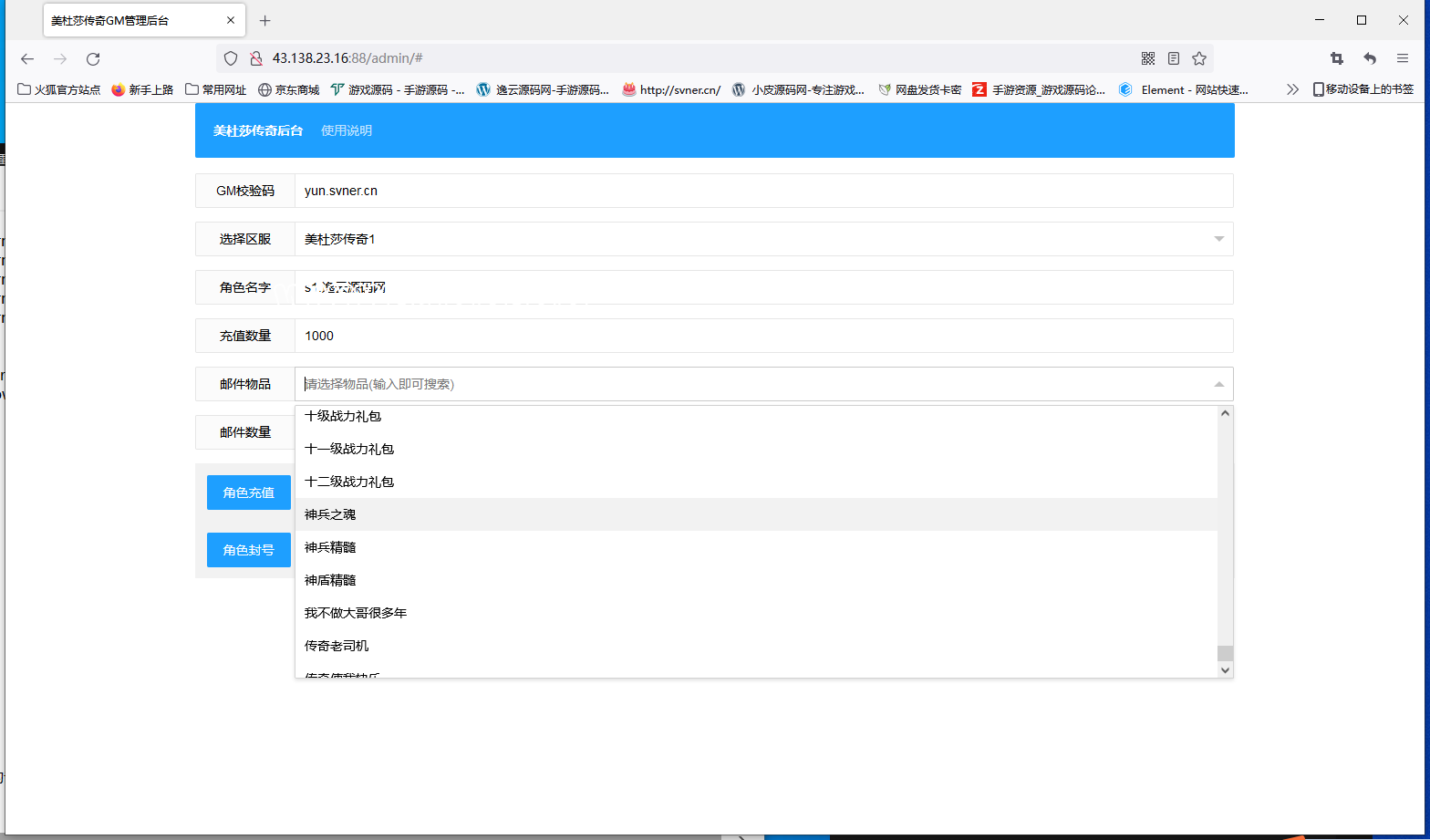Close the 美杜莎传奇GM管理后台 tab
1430x840 pixels.
pos(231,20)
